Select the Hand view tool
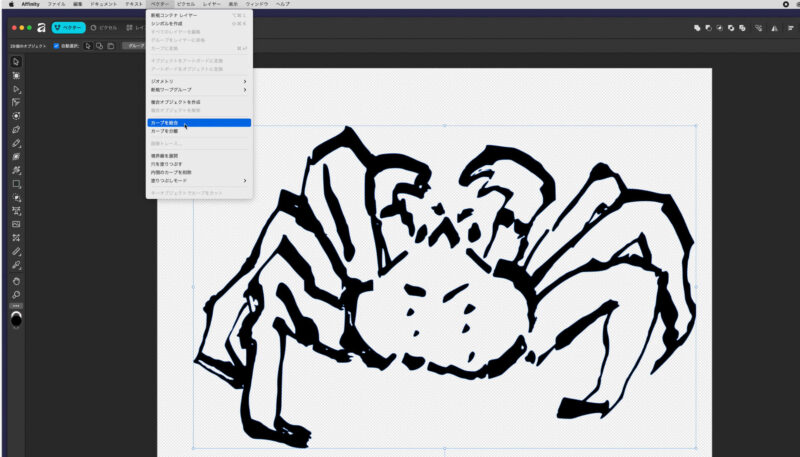This screenshot has height=457, width=800. [17, 281]
